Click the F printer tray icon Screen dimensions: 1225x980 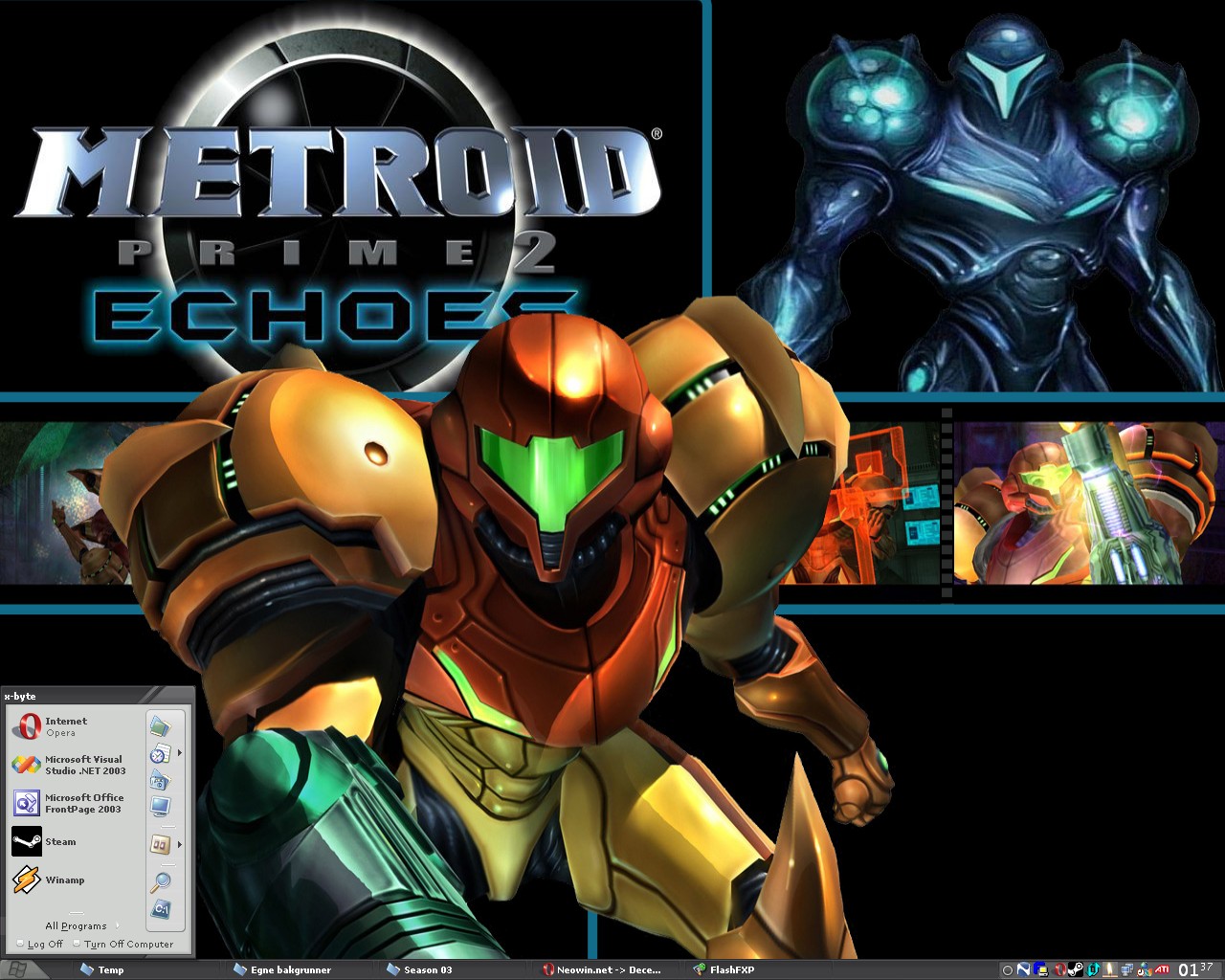tap(1040, 969)
